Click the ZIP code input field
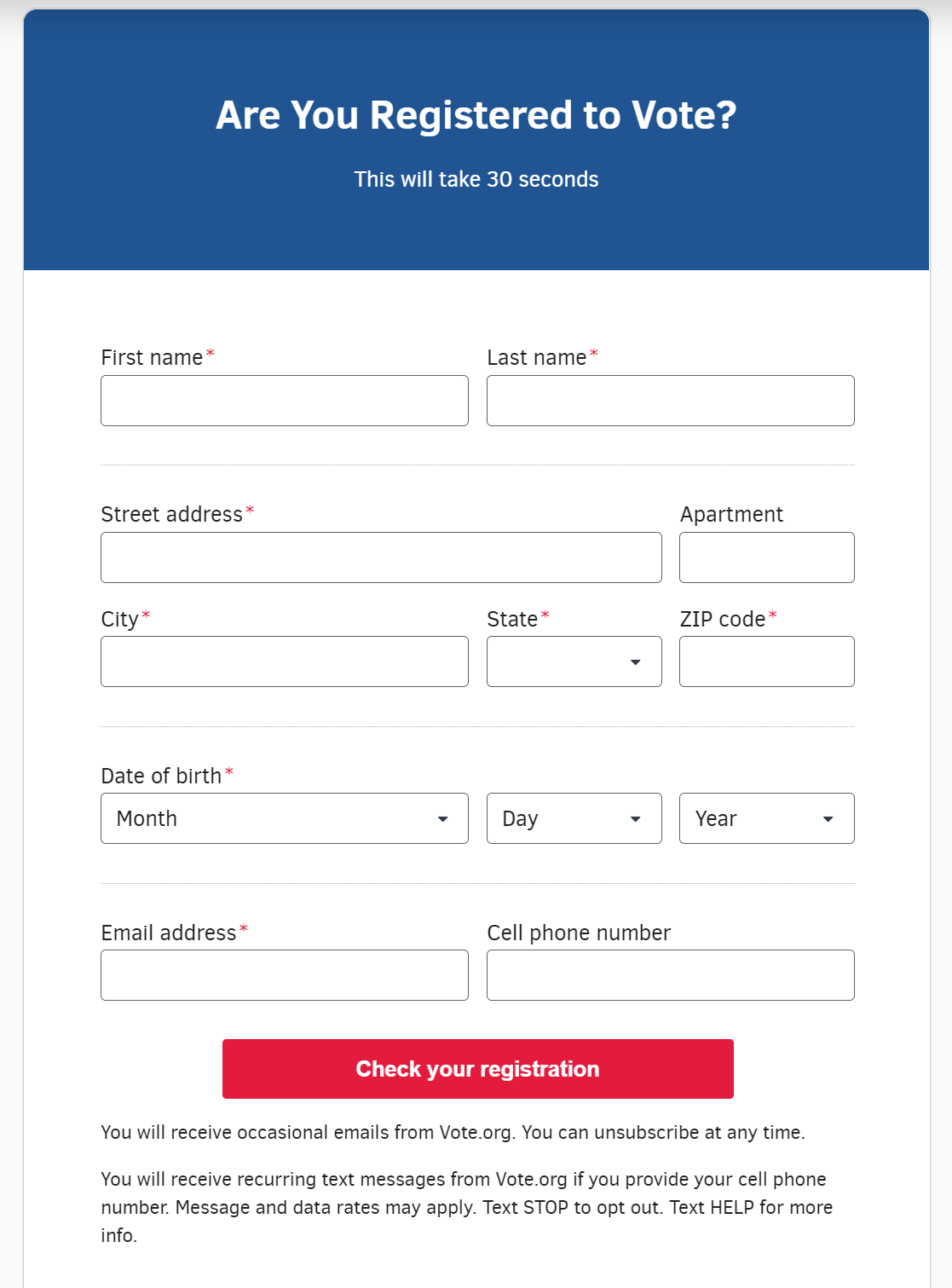Image resolution: width=952 pixels, height=1288 pixels. coord(767,661)
